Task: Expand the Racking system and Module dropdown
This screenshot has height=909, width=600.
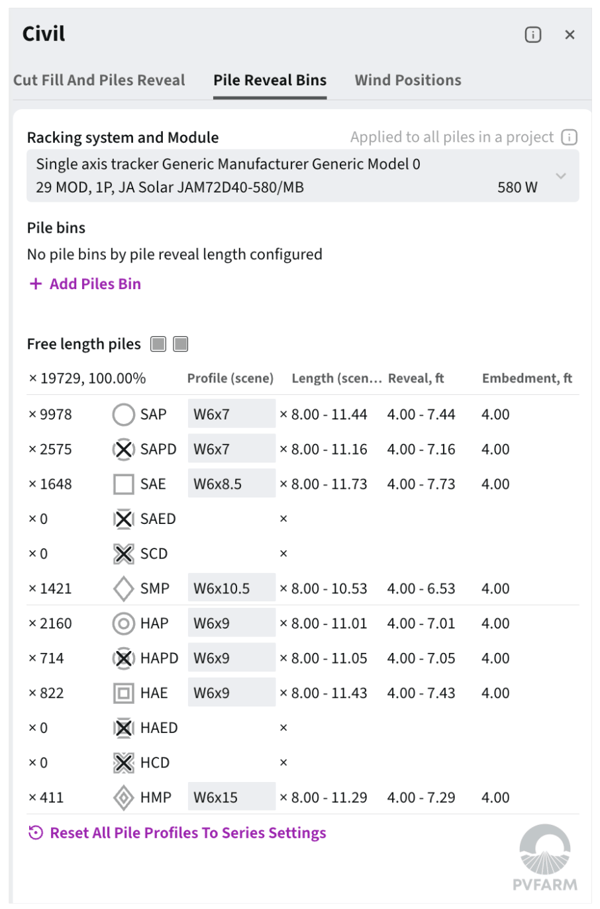Action: [x=560, y=176]
